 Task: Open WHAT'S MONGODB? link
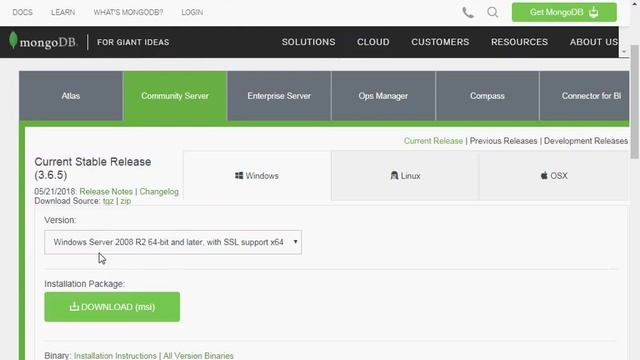(128, 12)
